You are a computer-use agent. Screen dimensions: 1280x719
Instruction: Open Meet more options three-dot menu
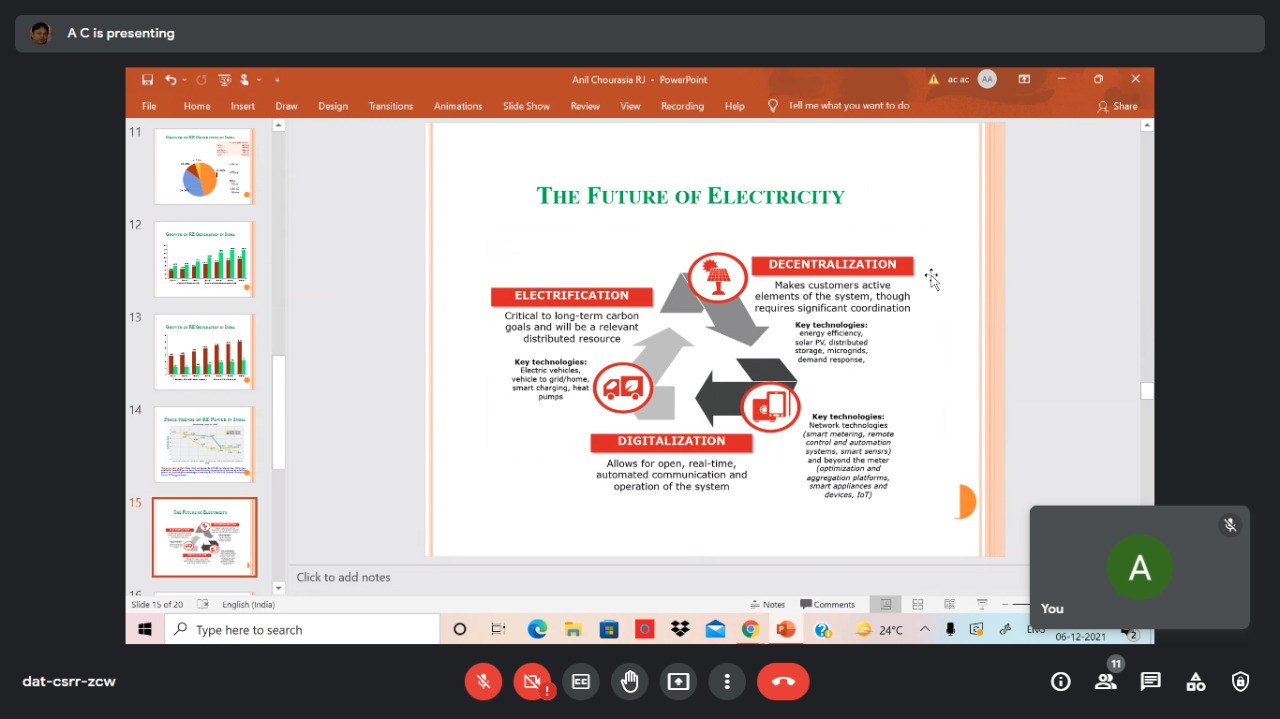[727, 682]
